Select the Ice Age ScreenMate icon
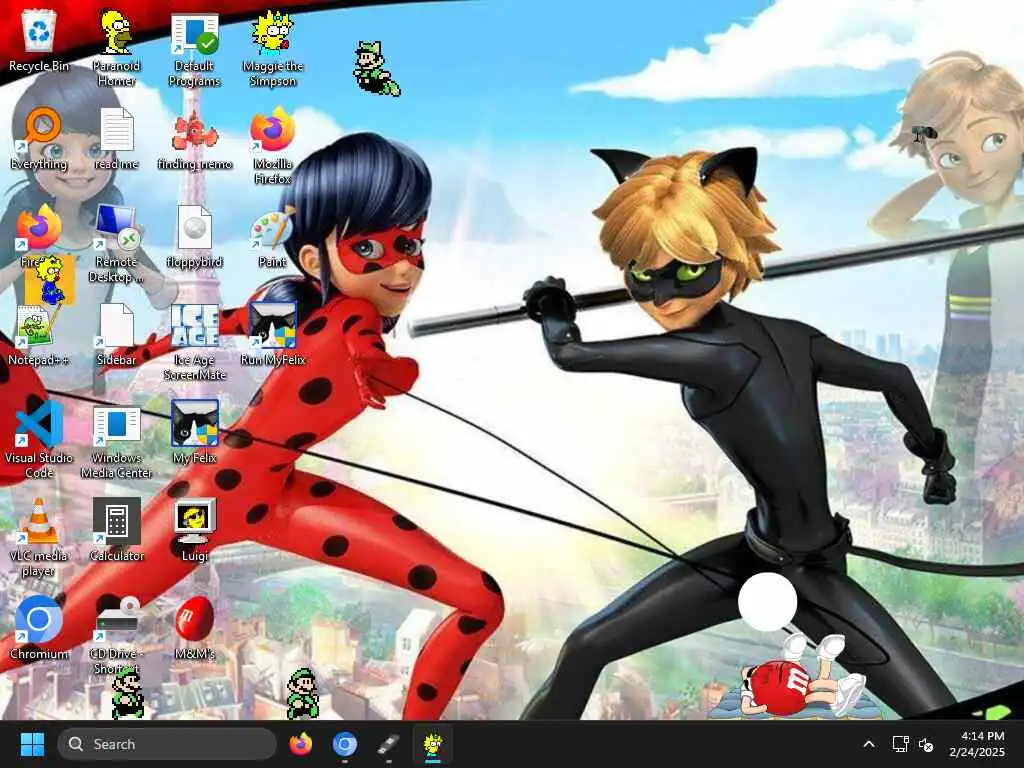This screenshot has width=1024, height=768. tap(195, 342)
